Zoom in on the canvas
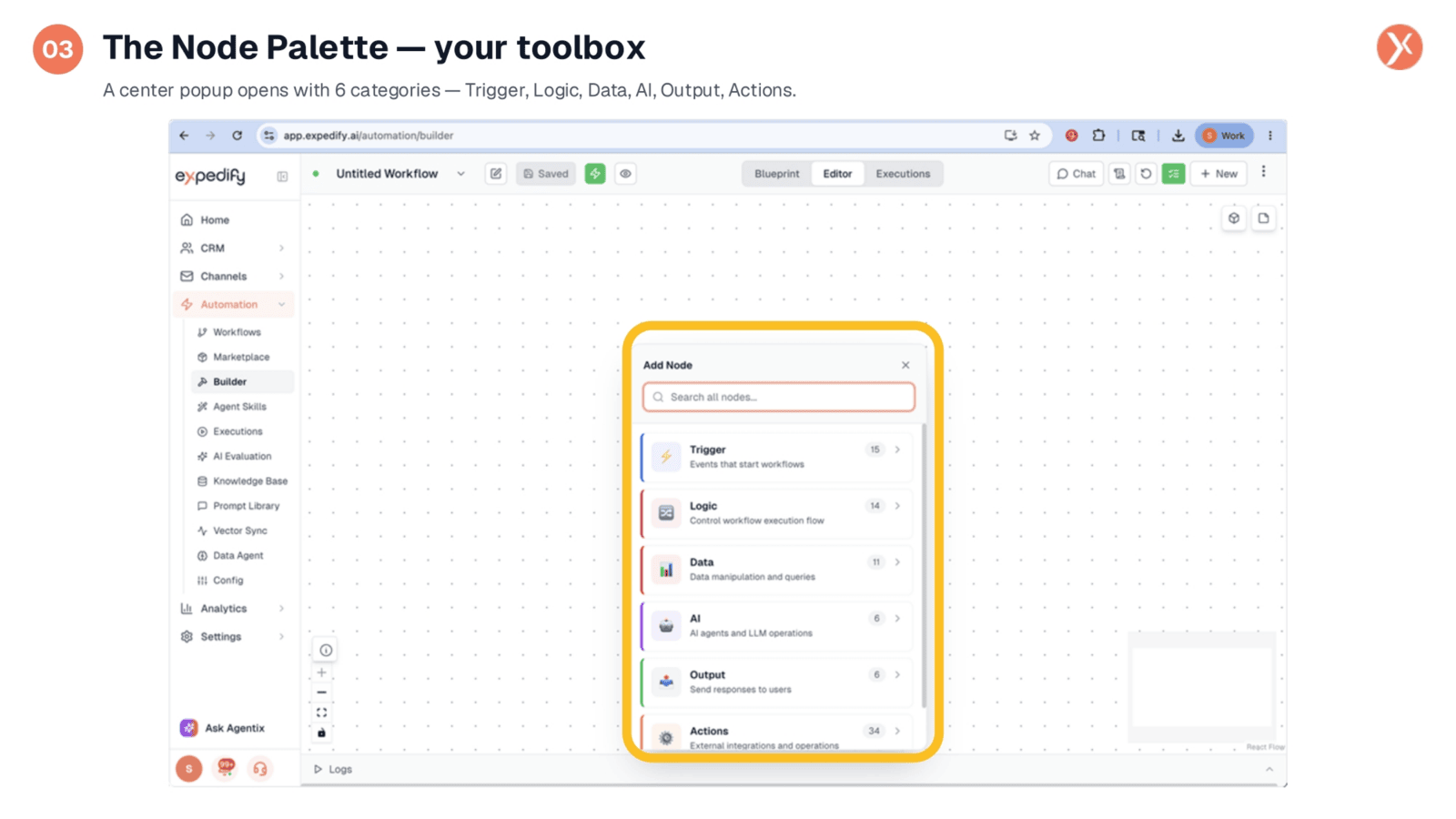 point(321,672)
